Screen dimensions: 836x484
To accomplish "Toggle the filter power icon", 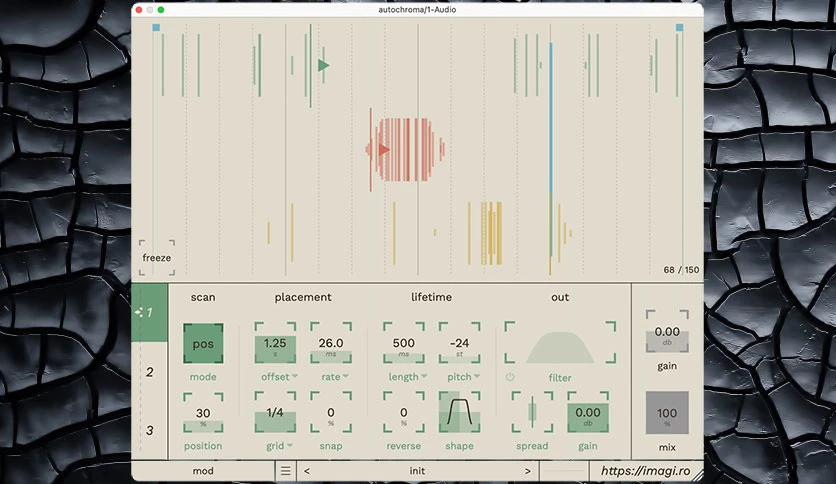I will [x=510, y=377].
